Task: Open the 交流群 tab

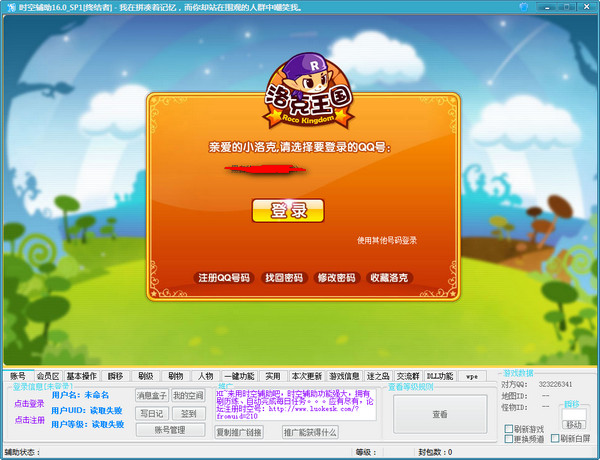Action: coord(408,376)
